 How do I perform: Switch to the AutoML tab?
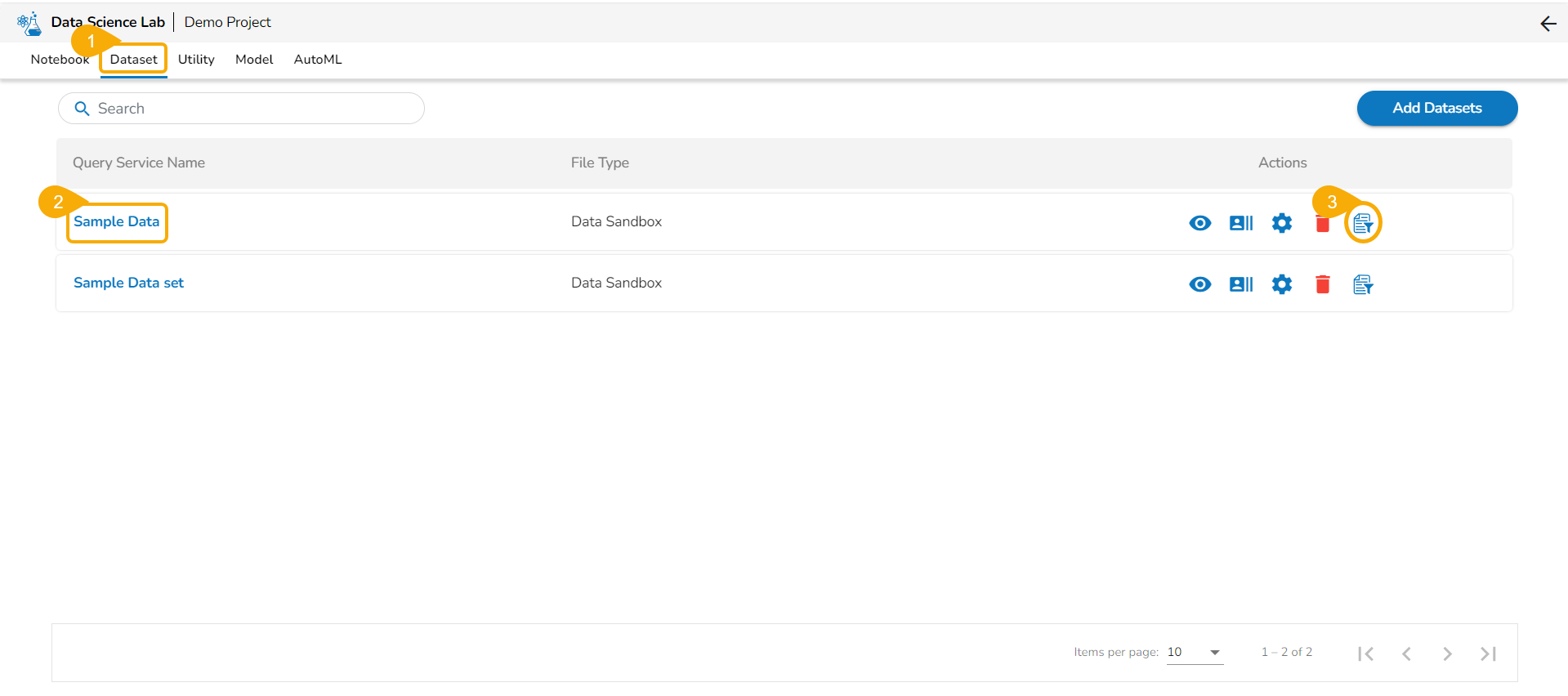click(318, 60)
